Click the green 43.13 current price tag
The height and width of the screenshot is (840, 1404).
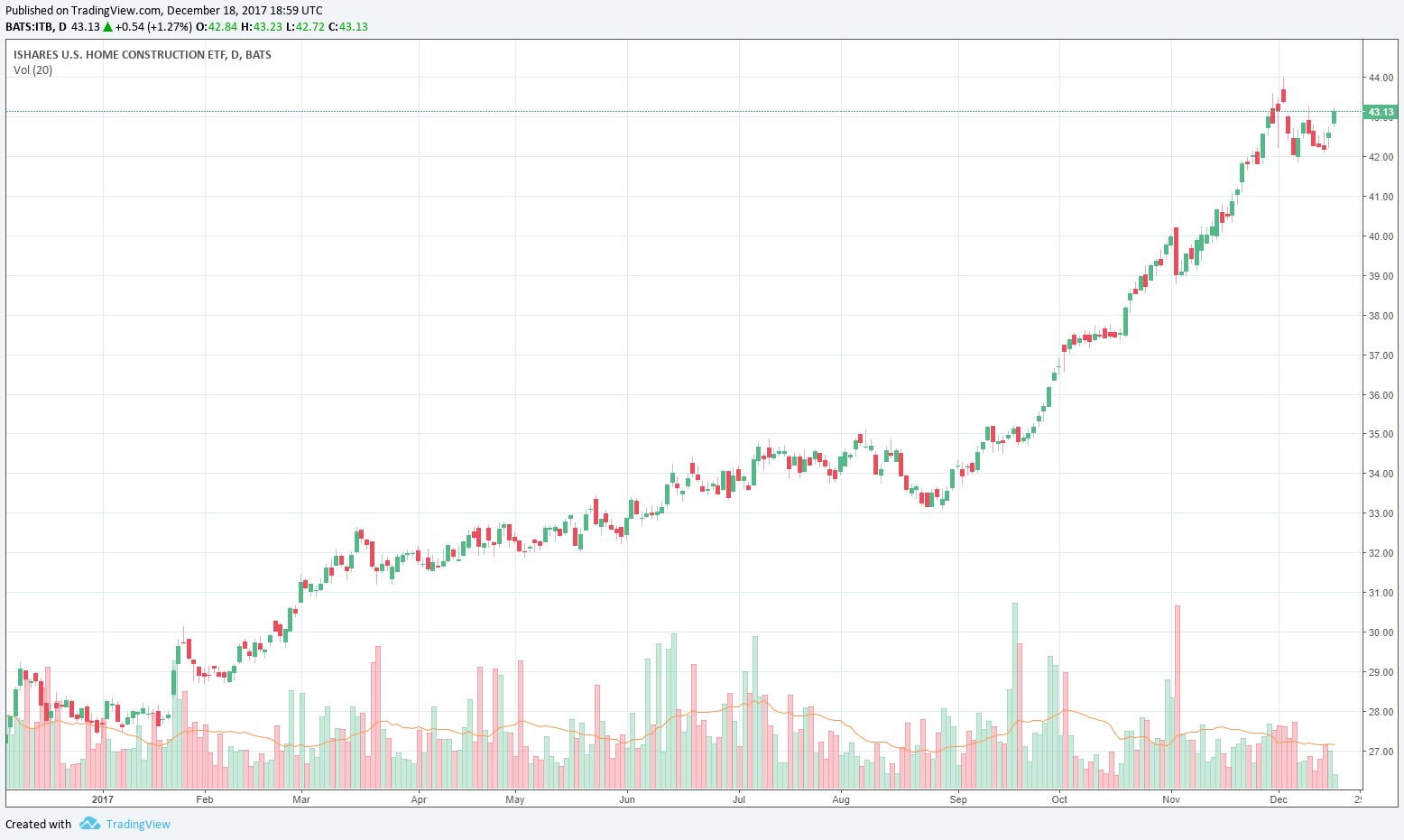(x=1381, y=113)
